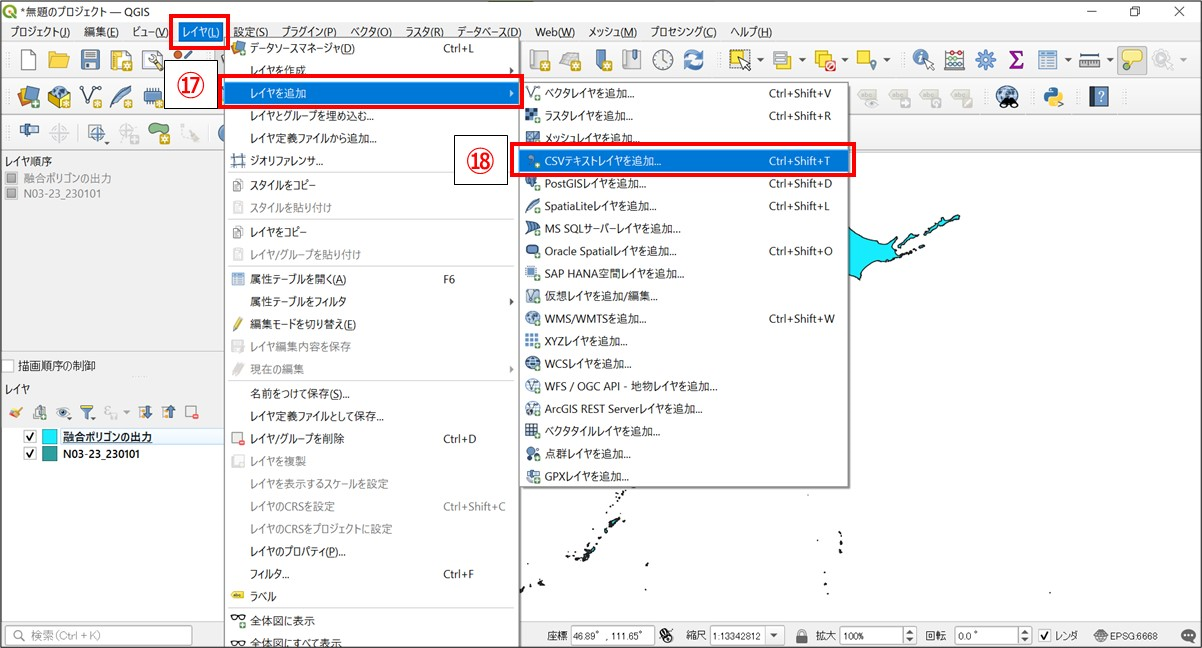Enable the 描画順序の制御 checkbox

(9, 366)
